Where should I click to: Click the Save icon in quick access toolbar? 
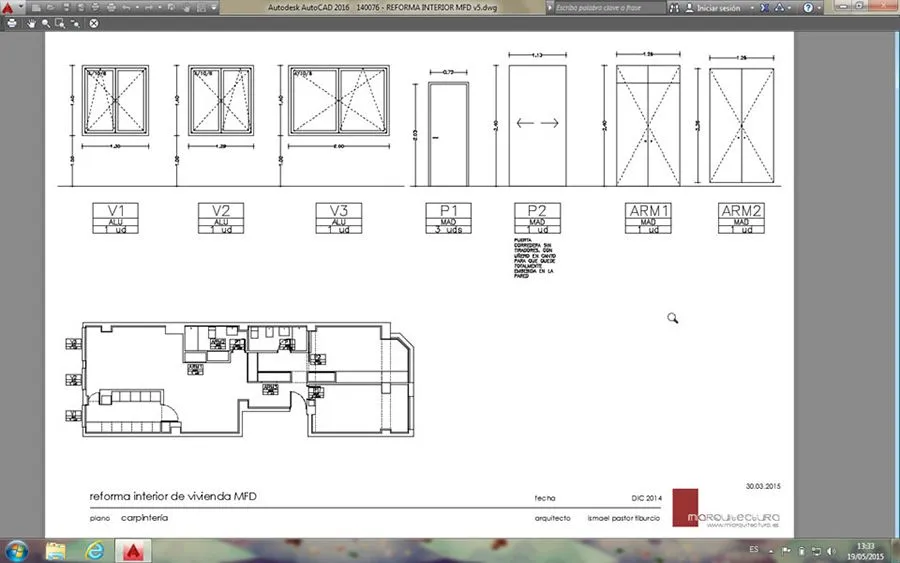point(66,7)
